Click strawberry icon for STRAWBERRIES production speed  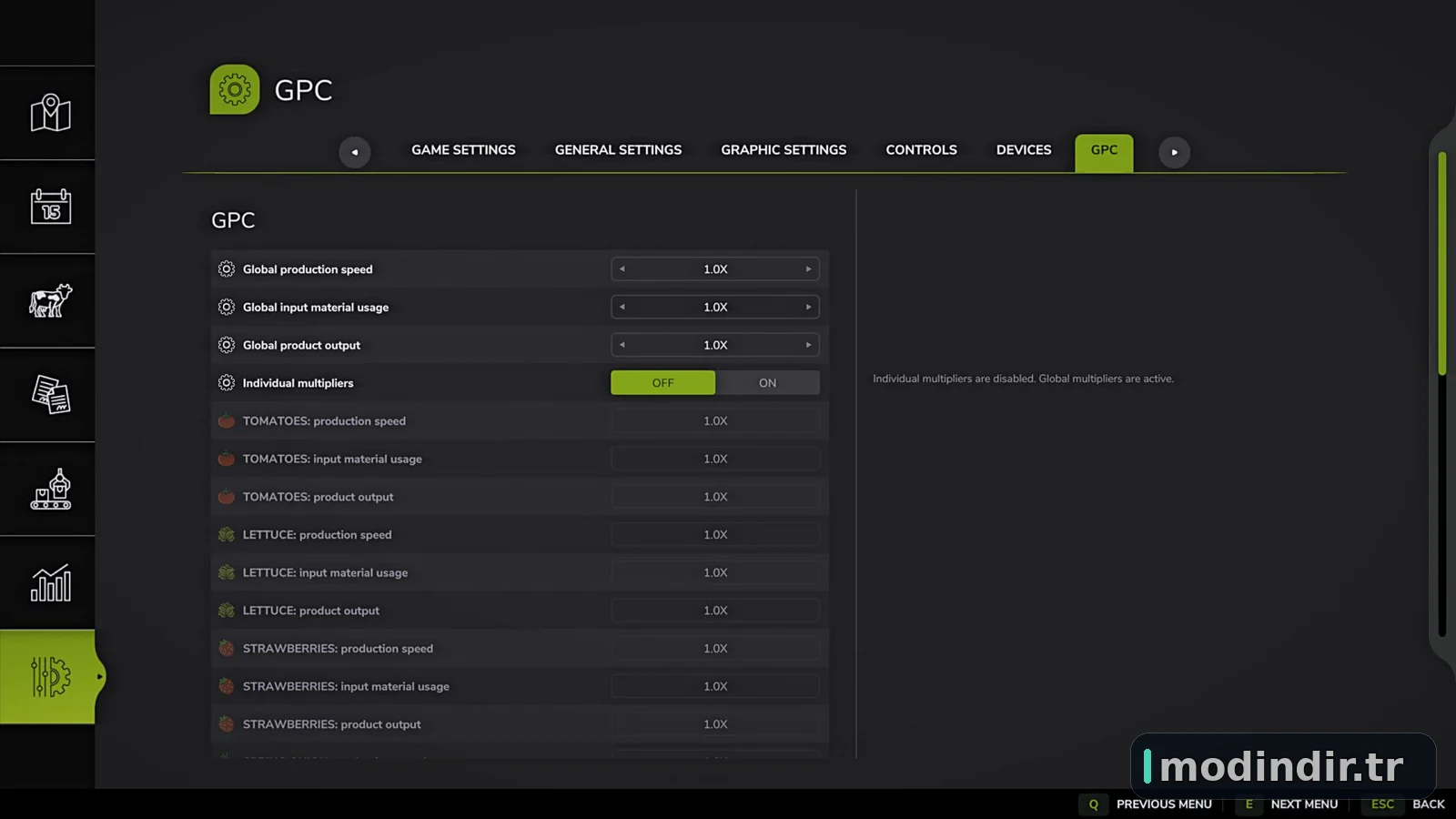(x=227, y=649)
